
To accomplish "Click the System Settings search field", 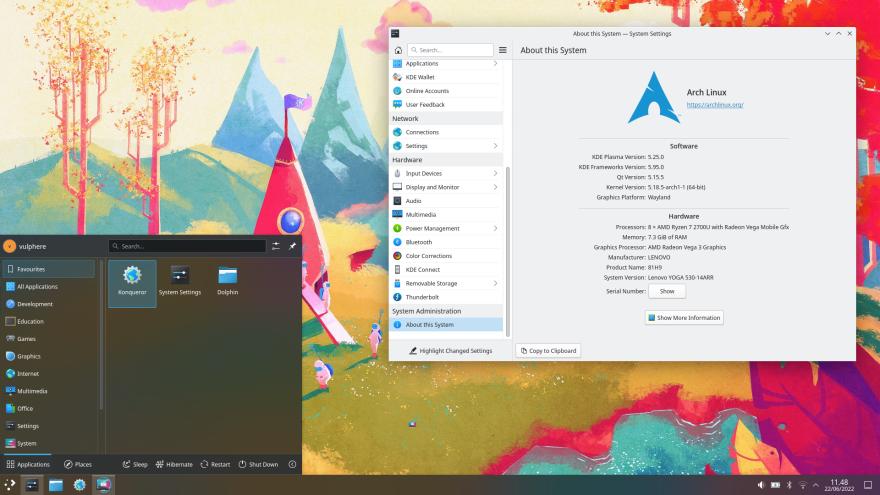I will pyautogui.click(x=451, y=50).
